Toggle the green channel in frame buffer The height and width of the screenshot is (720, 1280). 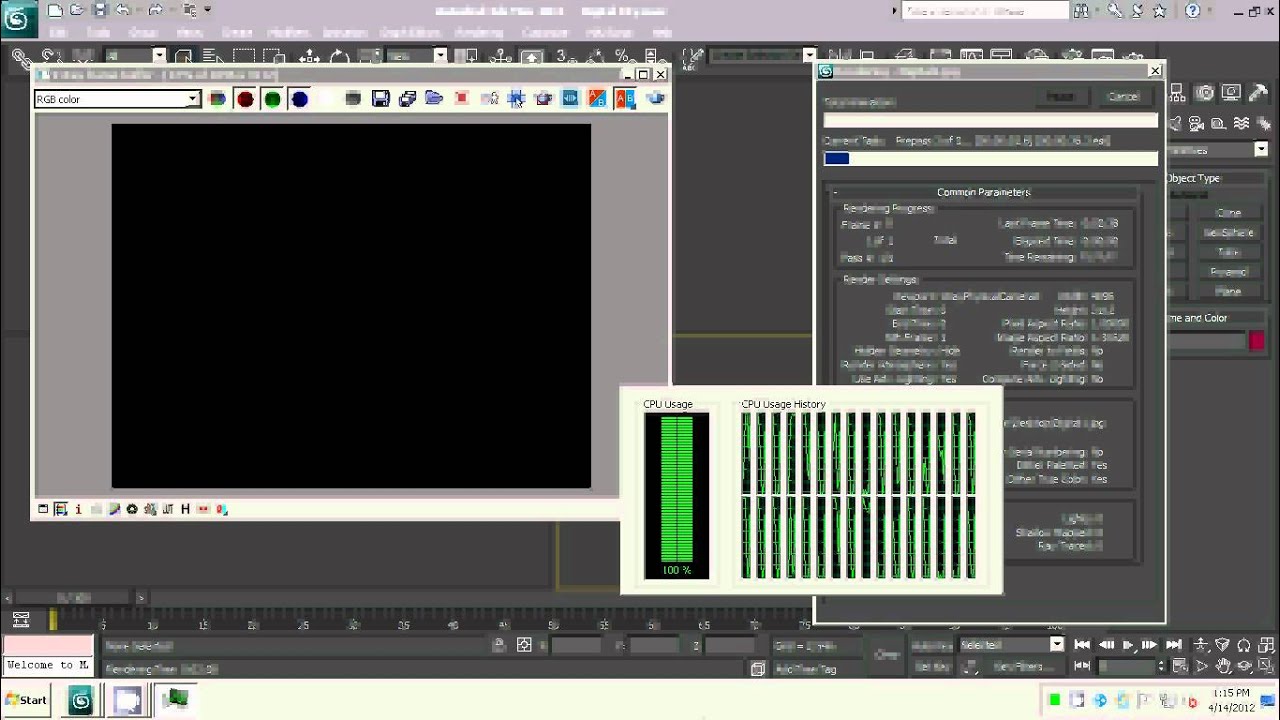point(272,99)
